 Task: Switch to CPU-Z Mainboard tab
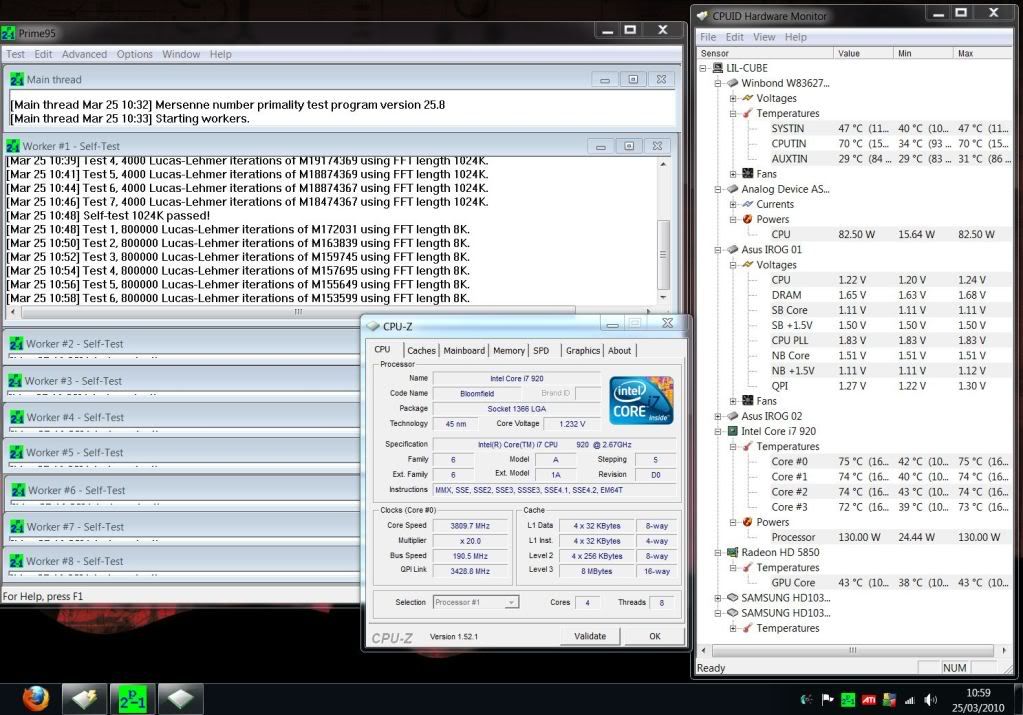click(464, 350)
